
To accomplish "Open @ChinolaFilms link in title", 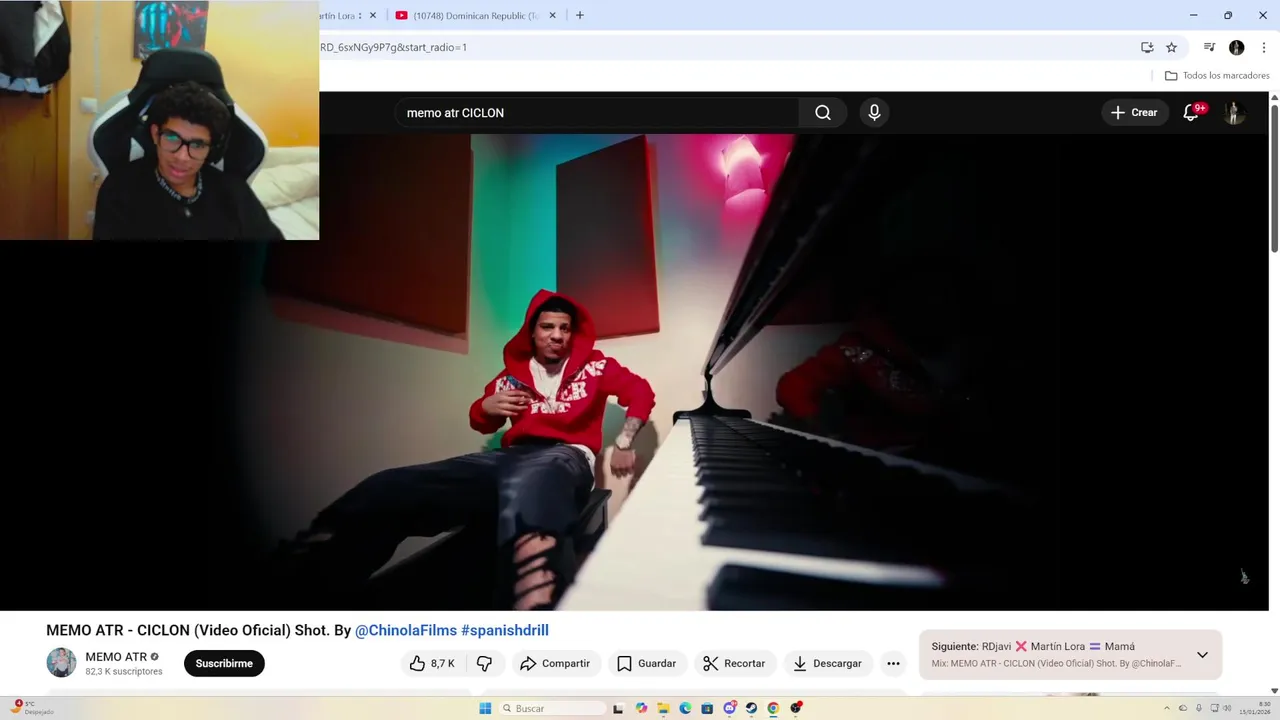I will [x=405, y=630].
